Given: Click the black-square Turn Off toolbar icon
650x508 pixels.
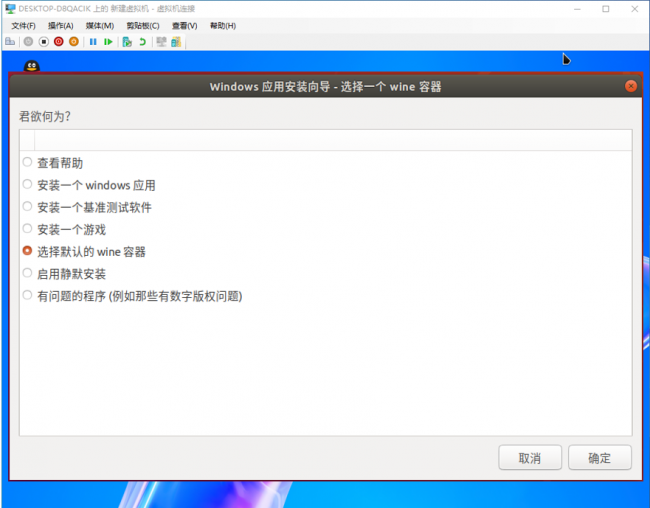Looking at the screenshot, I should pos(44,41).
